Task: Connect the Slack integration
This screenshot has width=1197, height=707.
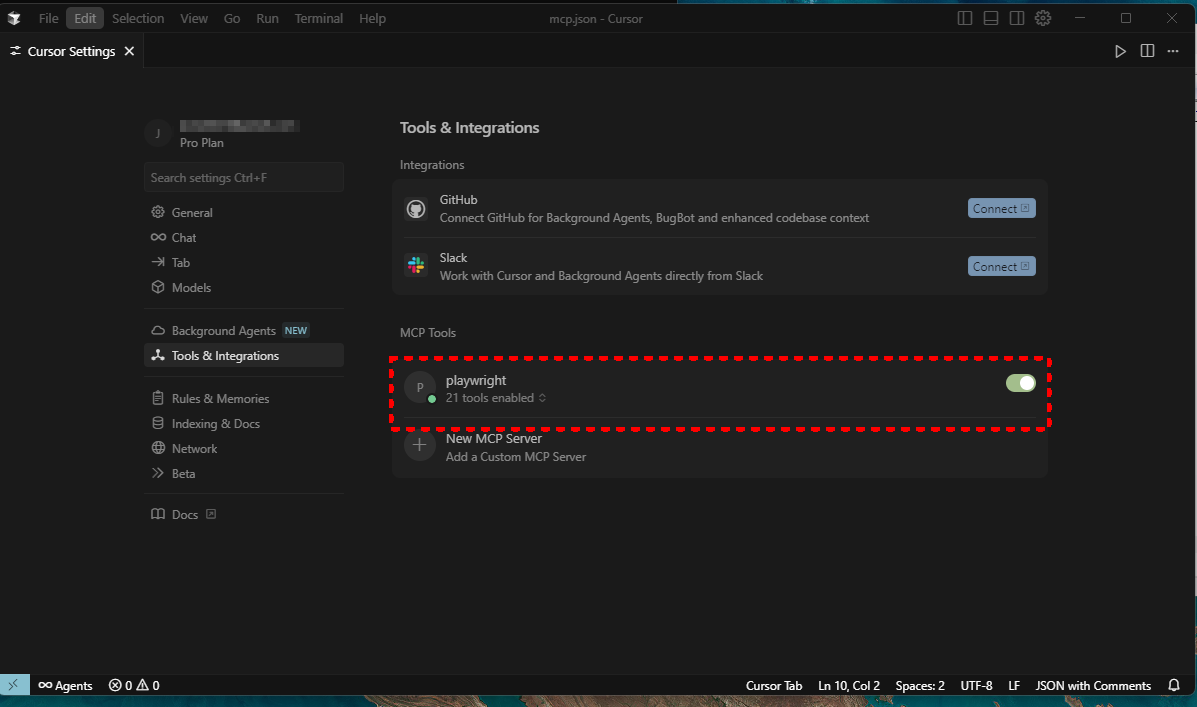Action: pyautogui.click(x=1002, y=266)
